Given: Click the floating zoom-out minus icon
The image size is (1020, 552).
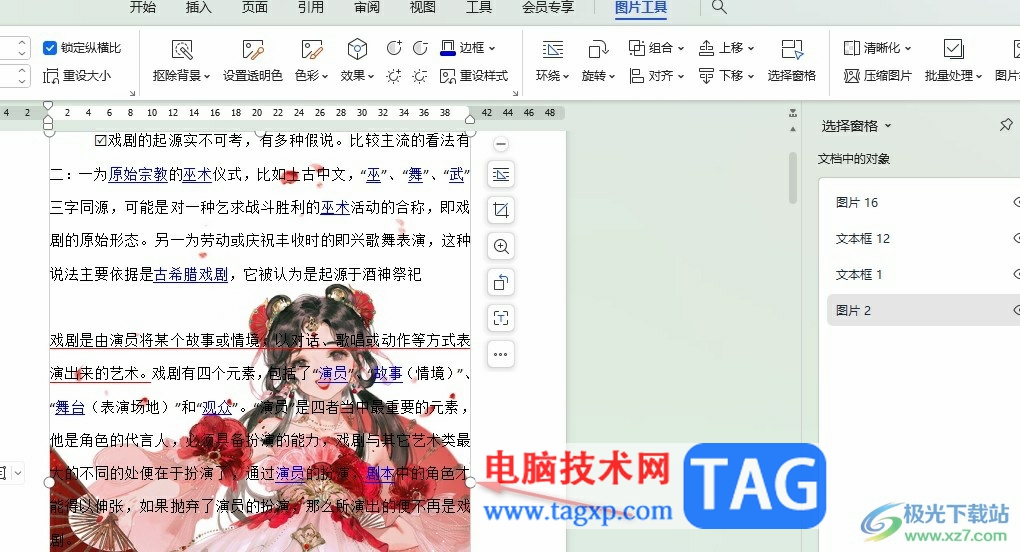Looking at the screenshot, I should point(500,144).
